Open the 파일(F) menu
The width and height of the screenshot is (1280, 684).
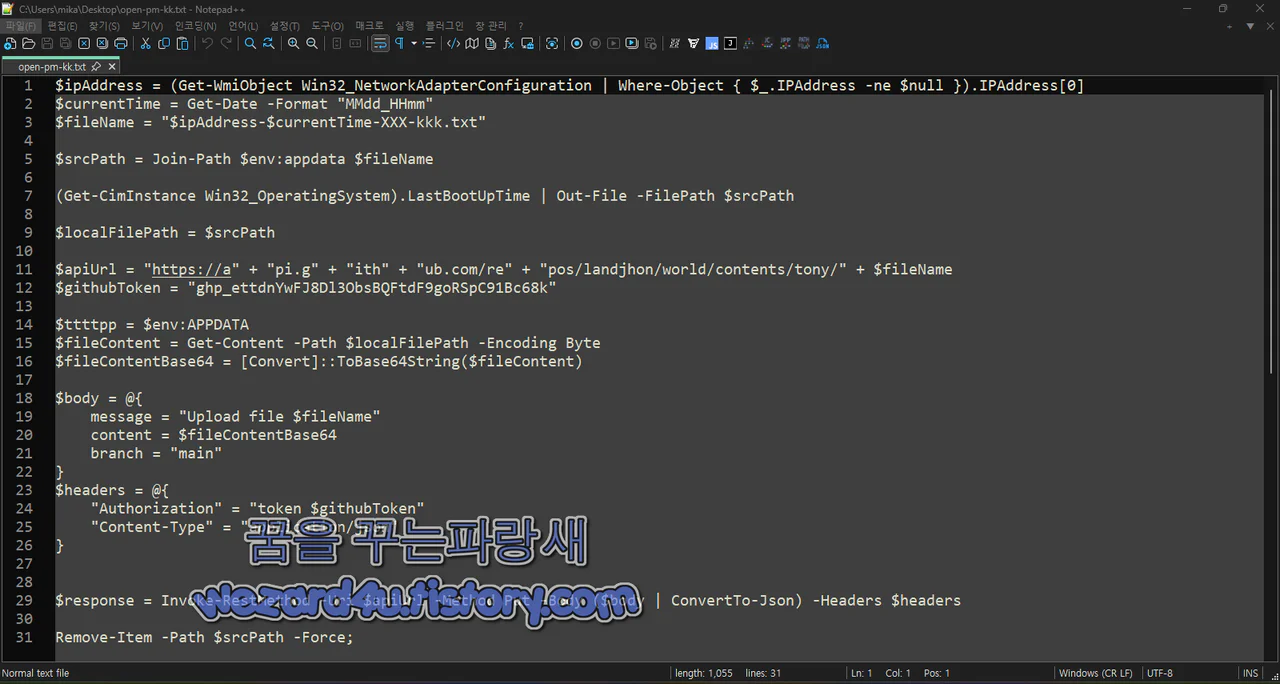click(20, 26)
